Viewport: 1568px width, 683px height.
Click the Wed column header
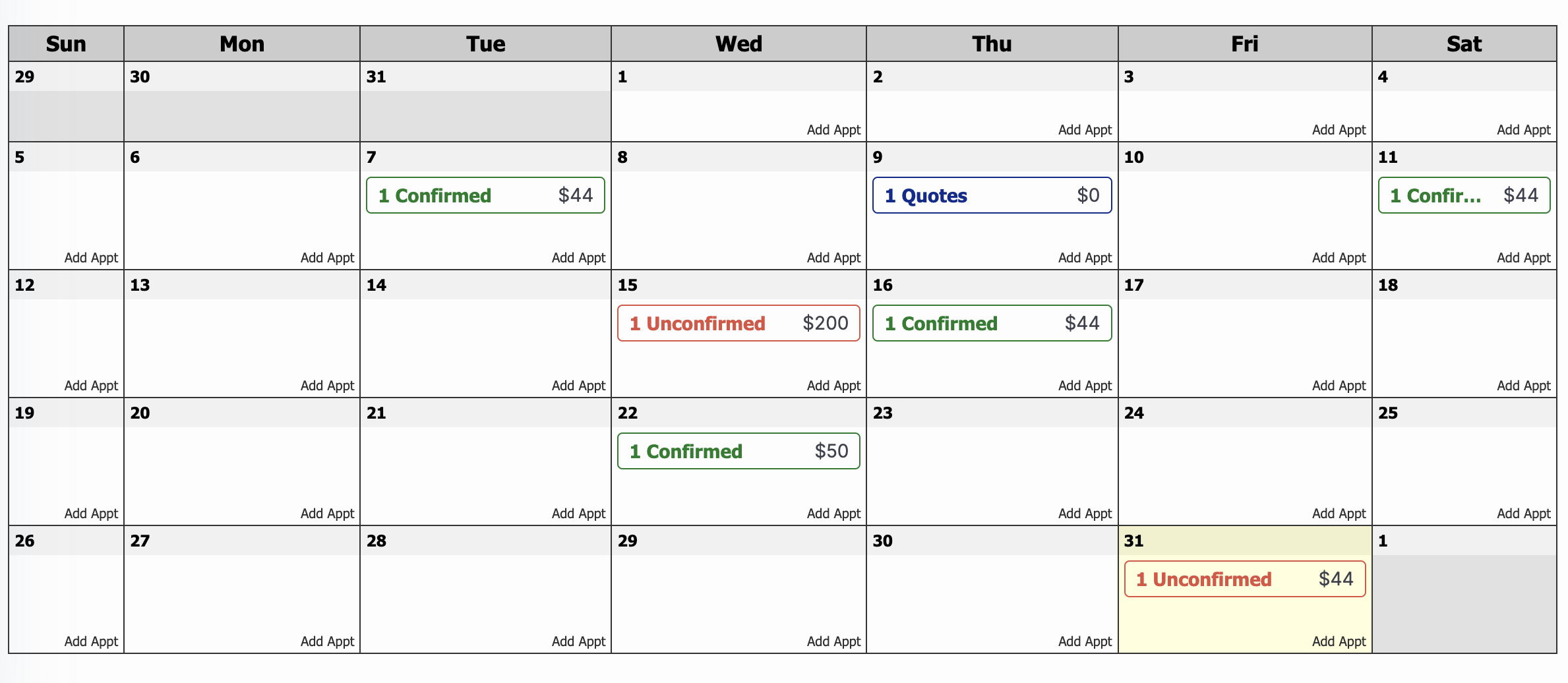click(739, 44)
